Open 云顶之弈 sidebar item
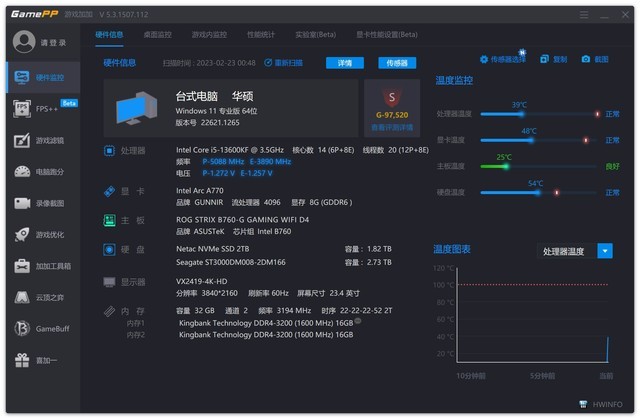This screenshot has width=640, height=419. point(43,297)
